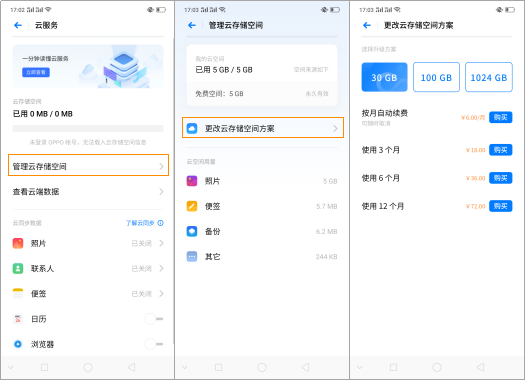Tap home circle in 云服务 navigation bar
This screenshot has width=526, height=381.
click(88, 368)
